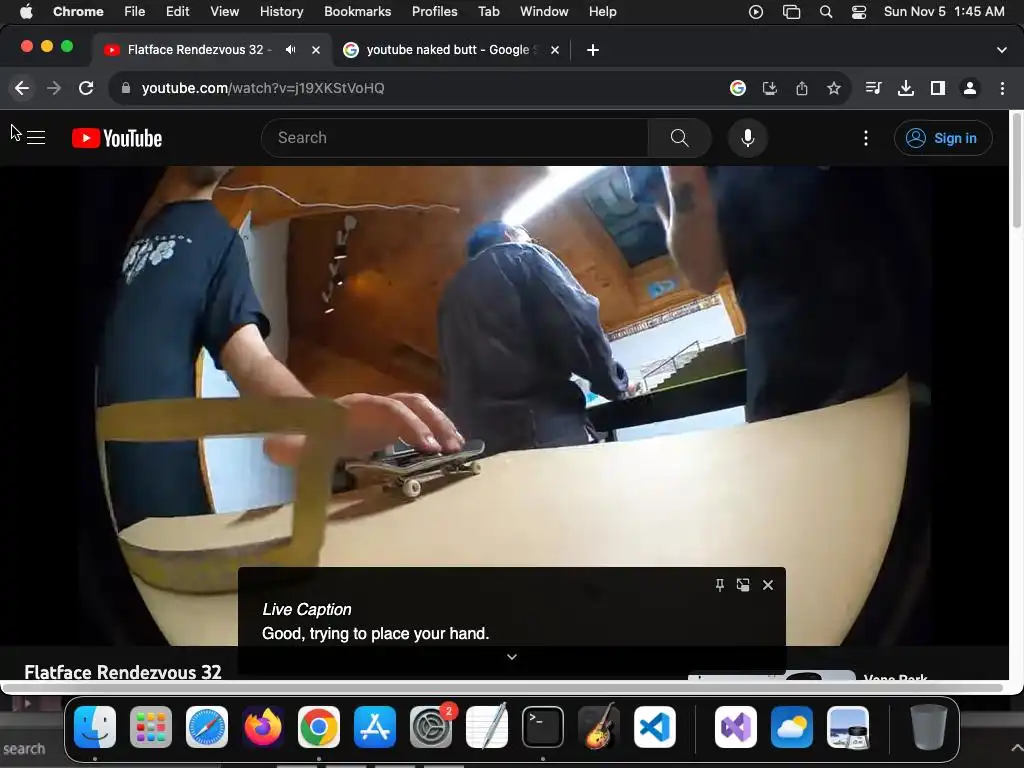Open the Apple menu
This screenshot has width=1024, height=768.
coord(26,11)
